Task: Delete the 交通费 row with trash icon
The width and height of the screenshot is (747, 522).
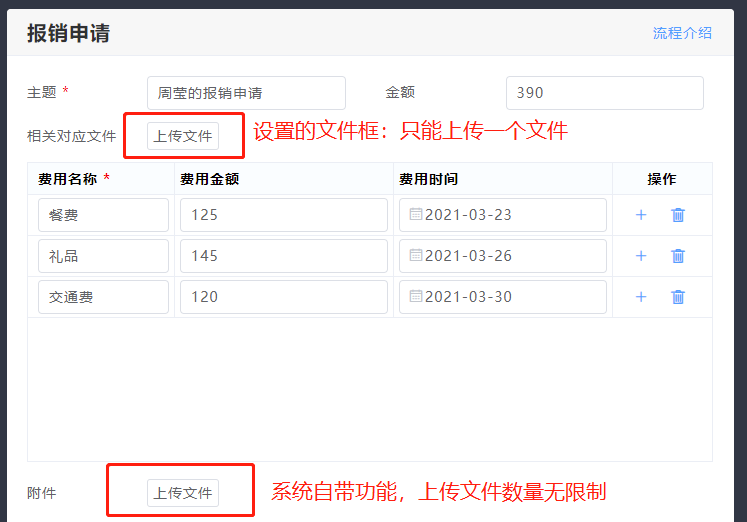Action: click(678, 297)
